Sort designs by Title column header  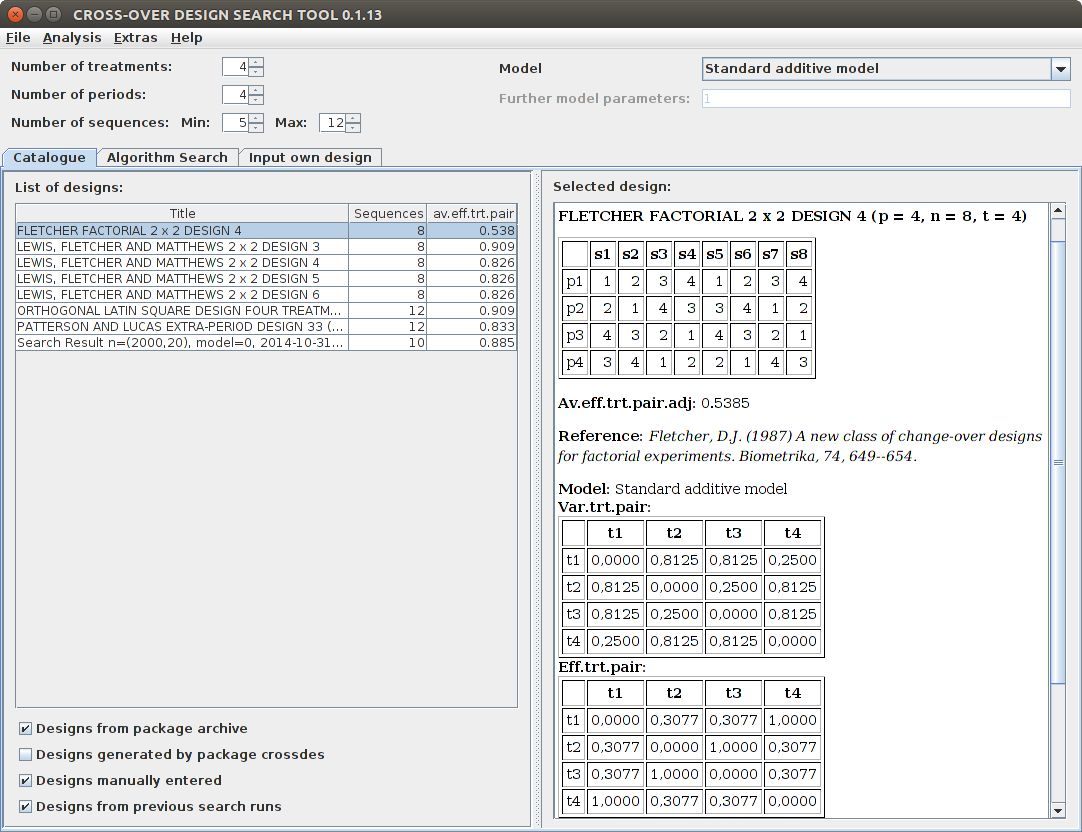tap(182, 213)
